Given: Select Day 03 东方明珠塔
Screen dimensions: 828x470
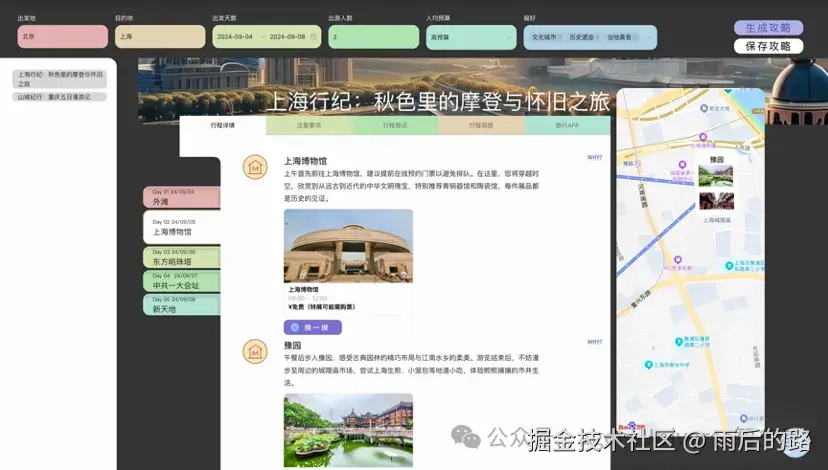Looking at the screenshot, I should 182,257.
